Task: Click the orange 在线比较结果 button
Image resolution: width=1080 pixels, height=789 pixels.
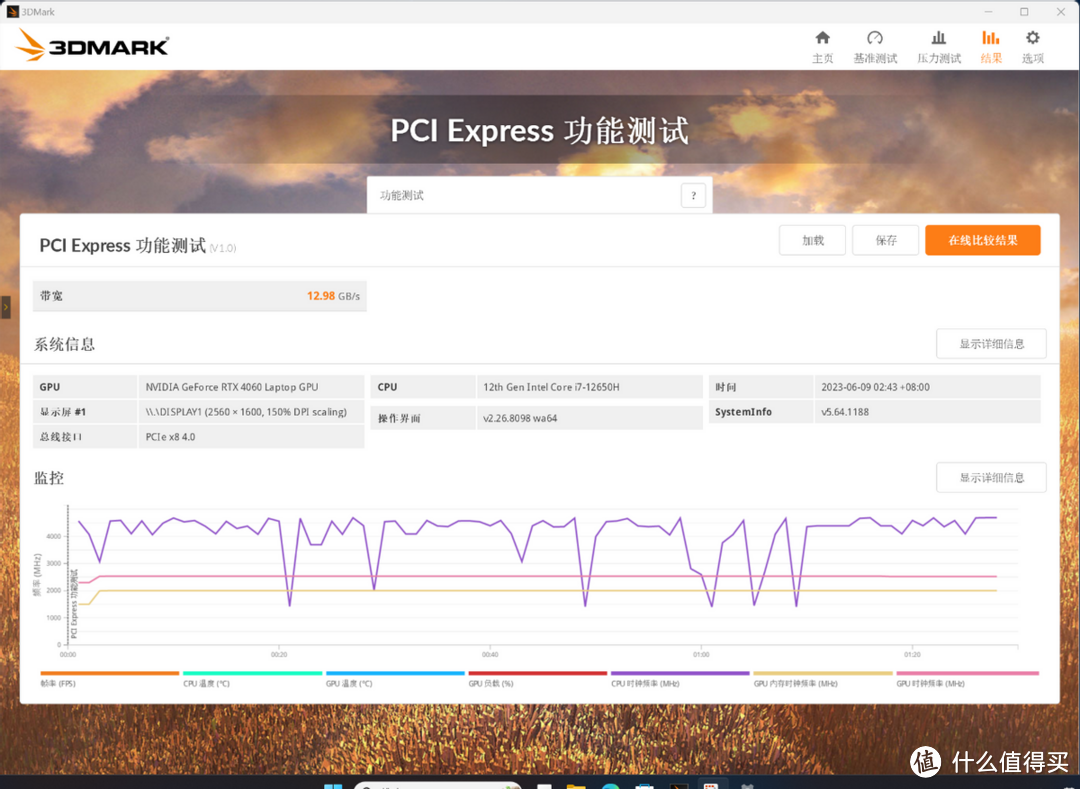Action: pos(982,240)
